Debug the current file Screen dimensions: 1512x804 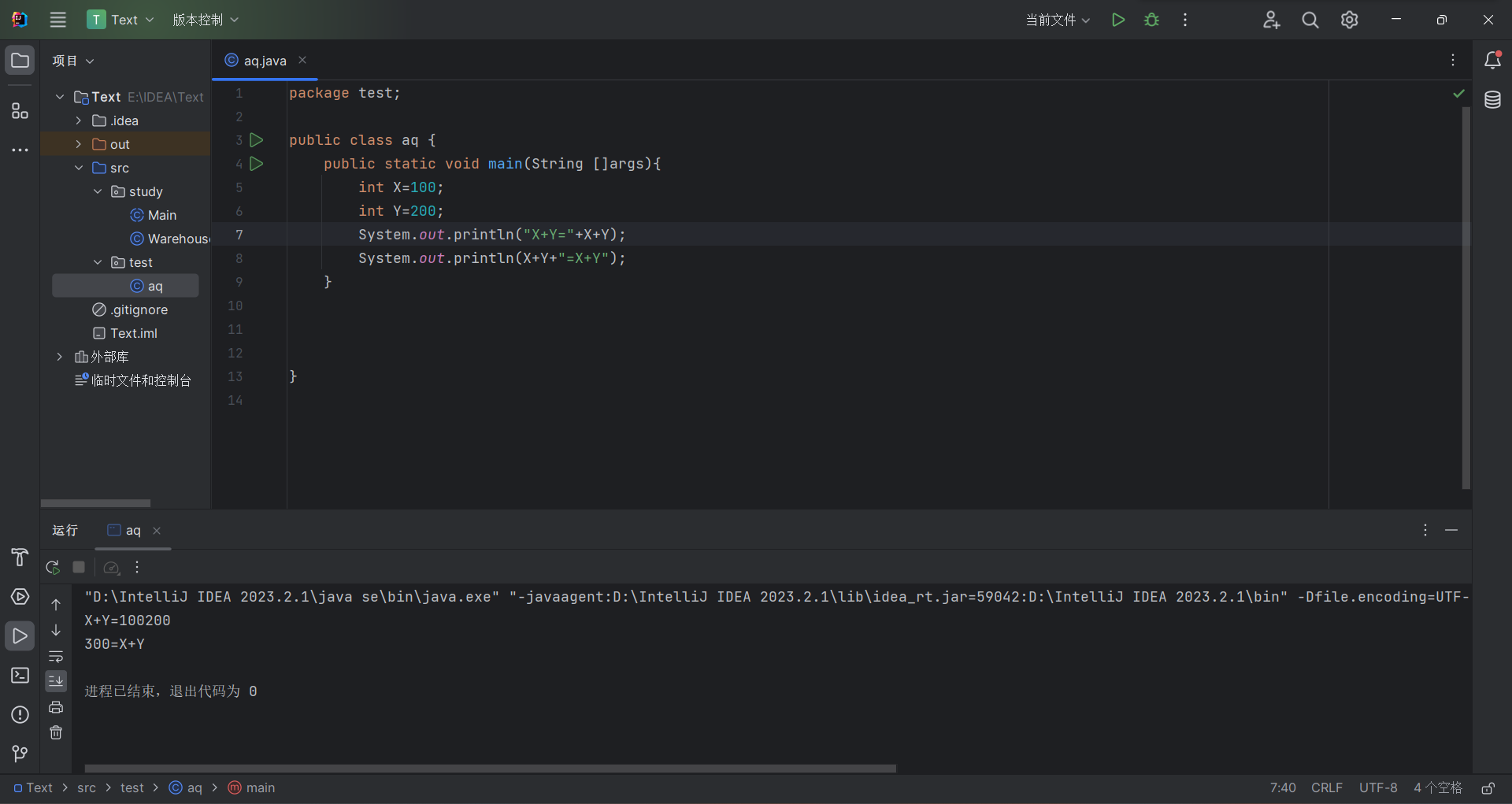(1151, 20)
